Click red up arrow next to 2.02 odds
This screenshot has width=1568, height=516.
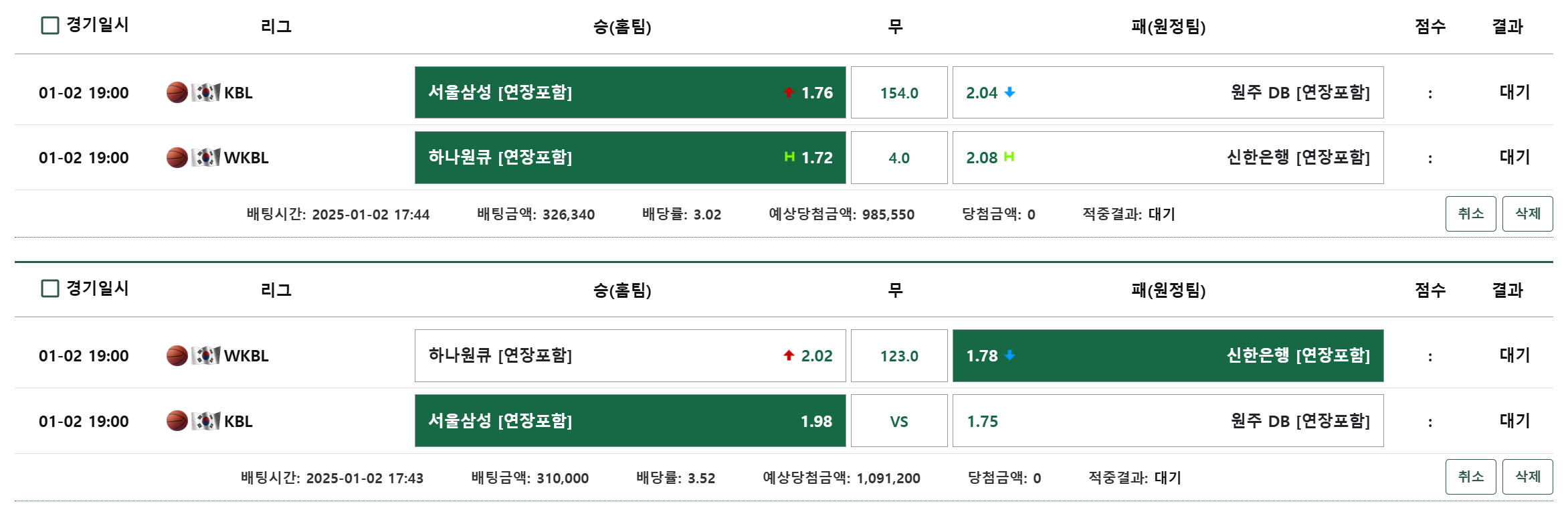pos(789,355)
